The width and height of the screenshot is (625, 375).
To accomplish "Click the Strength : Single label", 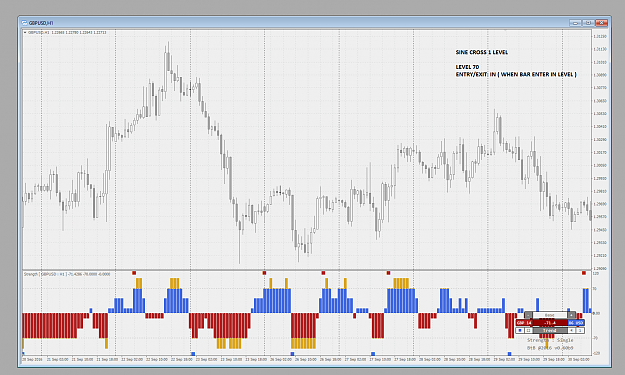I will pos(550,340).
